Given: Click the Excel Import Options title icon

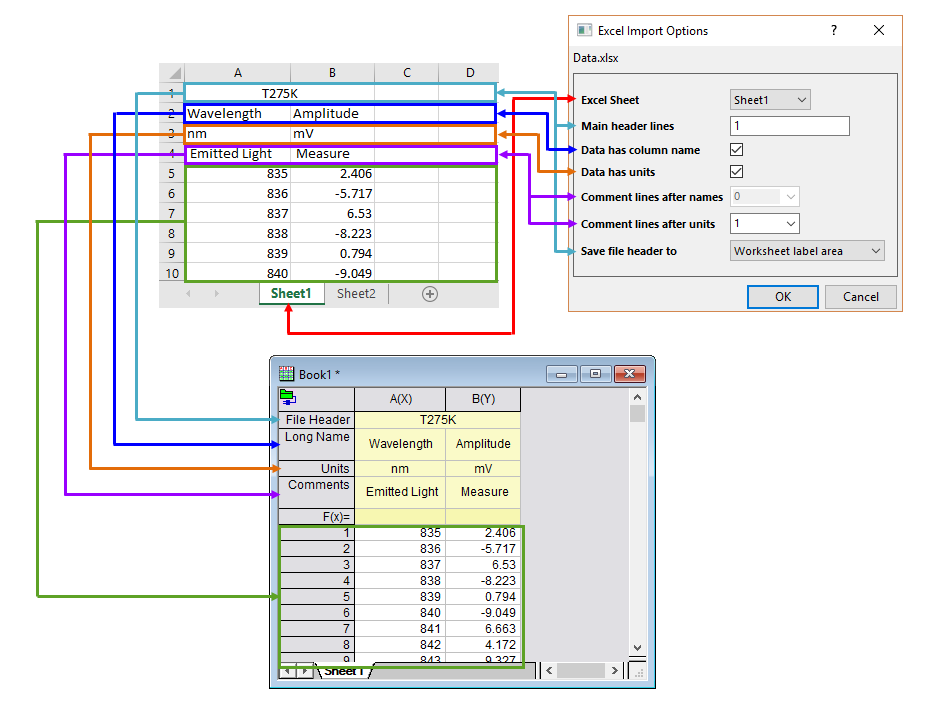Looking at the screenshot, I should [583, 31].
